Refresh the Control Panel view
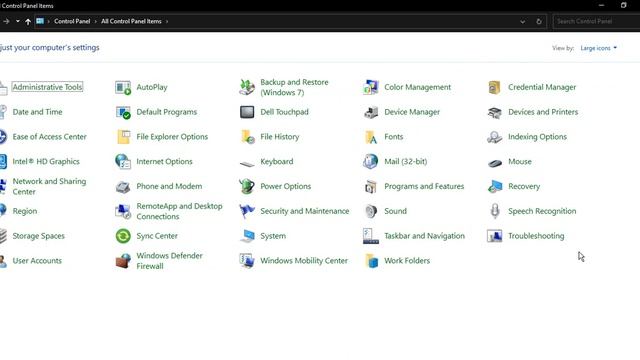The height and width of the screenshot is (360, 640). point(539,22)
